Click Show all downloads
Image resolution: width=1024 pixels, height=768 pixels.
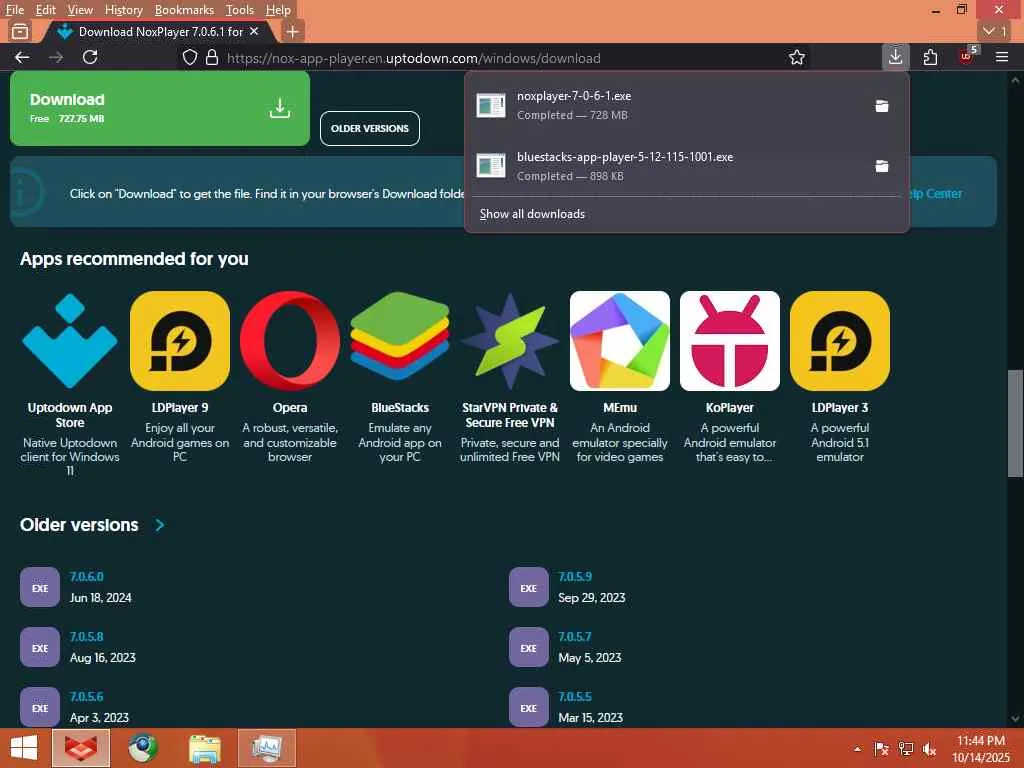(532, 214)
